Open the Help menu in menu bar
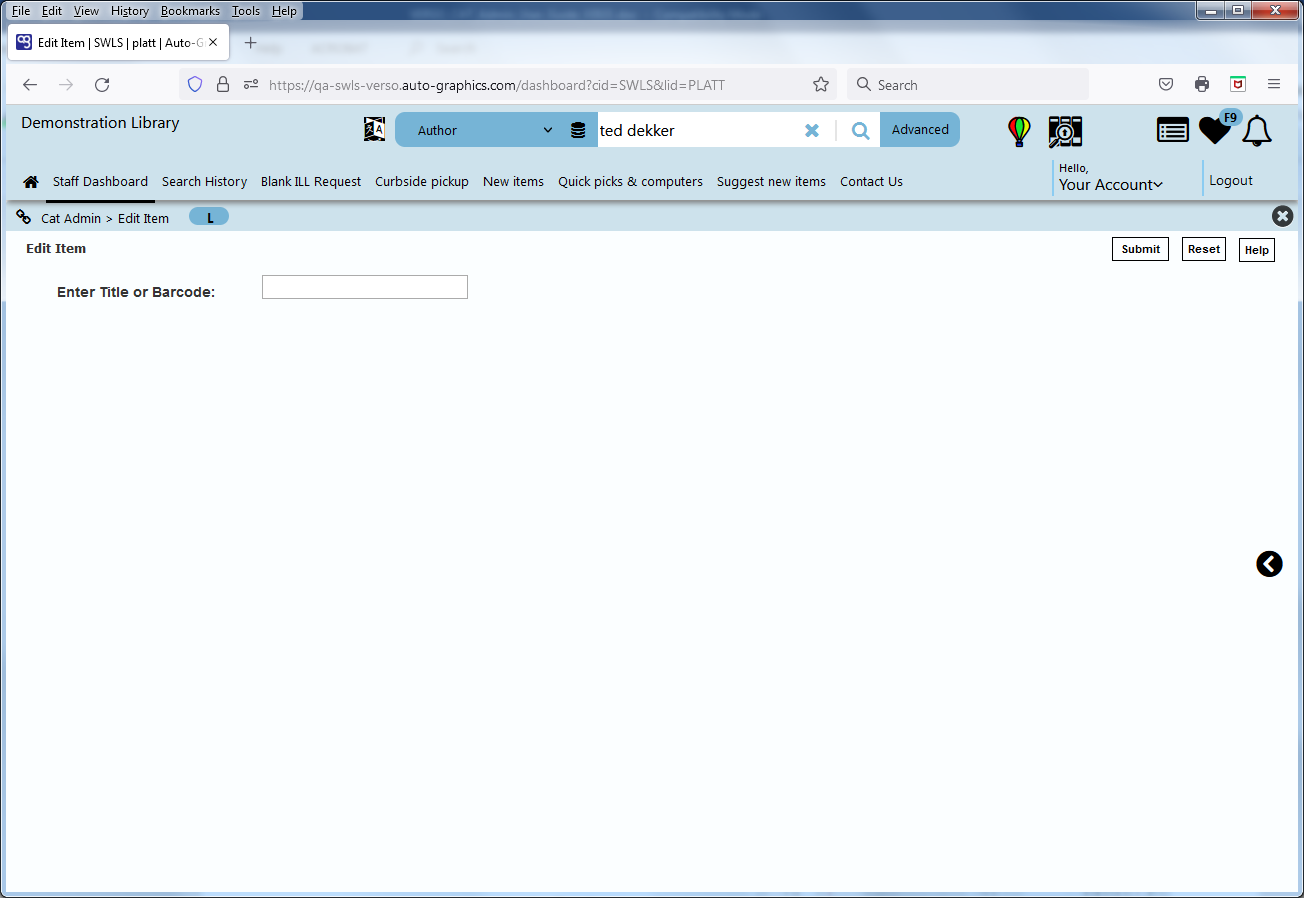 pyautogui.click(x=285, y=11)
